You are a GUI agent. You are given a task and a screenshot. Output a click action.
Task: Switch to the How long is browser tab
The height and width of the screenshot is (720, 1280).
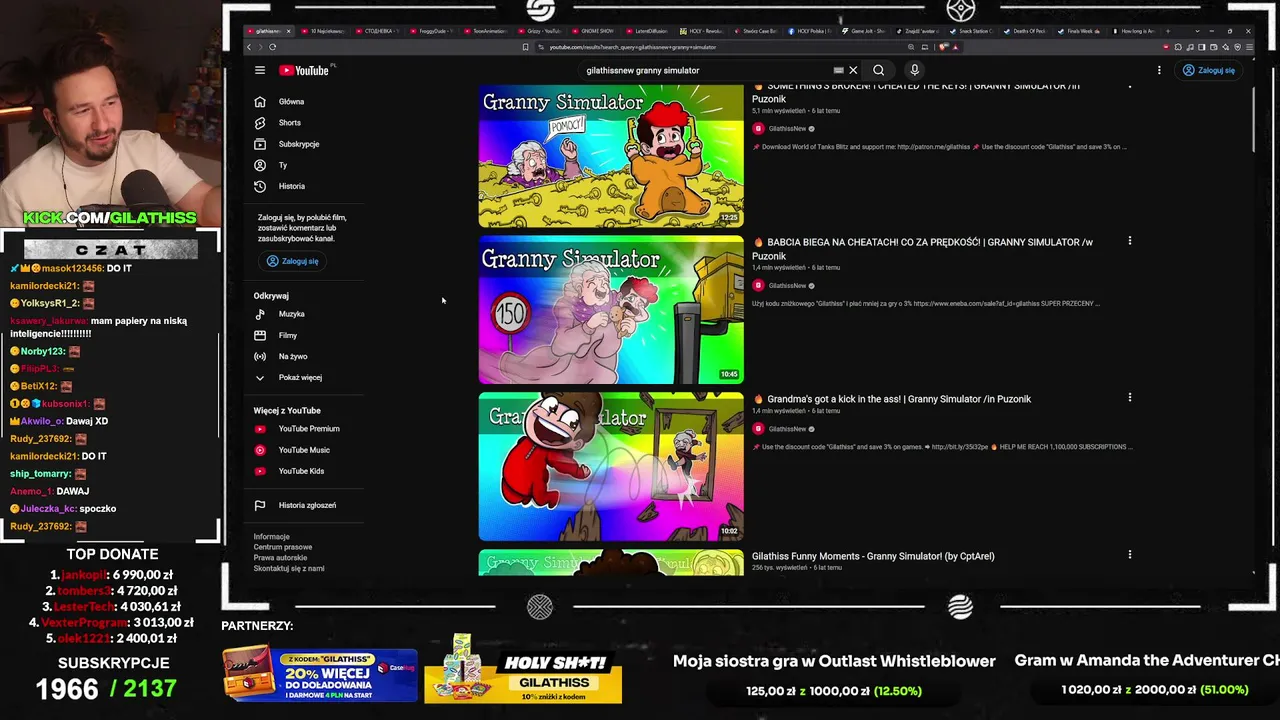click(x=1132, y=31)
